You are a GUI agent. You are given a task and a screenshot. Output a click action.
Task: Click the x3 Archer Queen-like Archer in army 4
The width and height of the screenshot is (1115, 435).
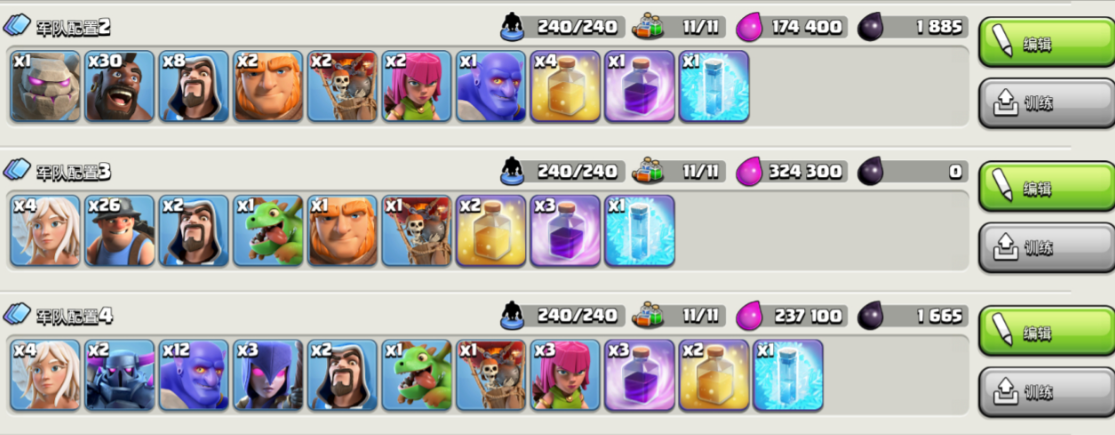coord(565,375)
